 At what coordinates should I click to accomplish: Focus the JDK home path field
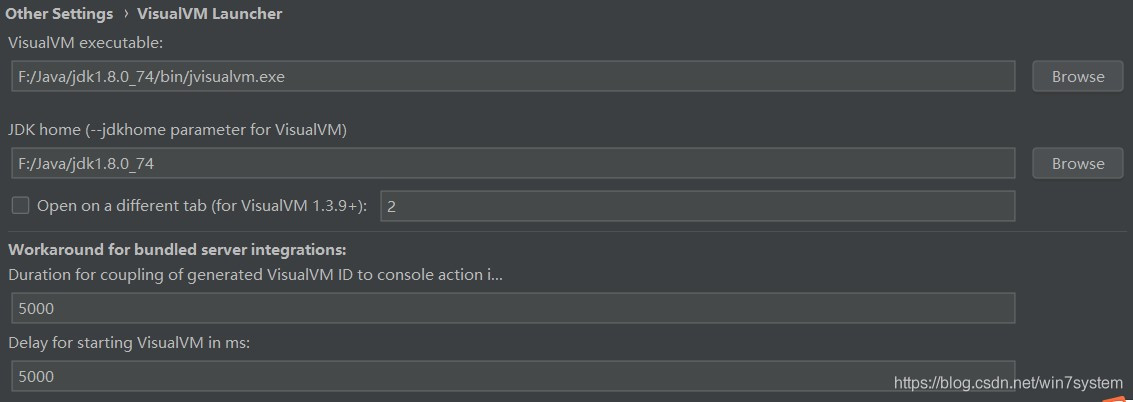tap(512, 163)
